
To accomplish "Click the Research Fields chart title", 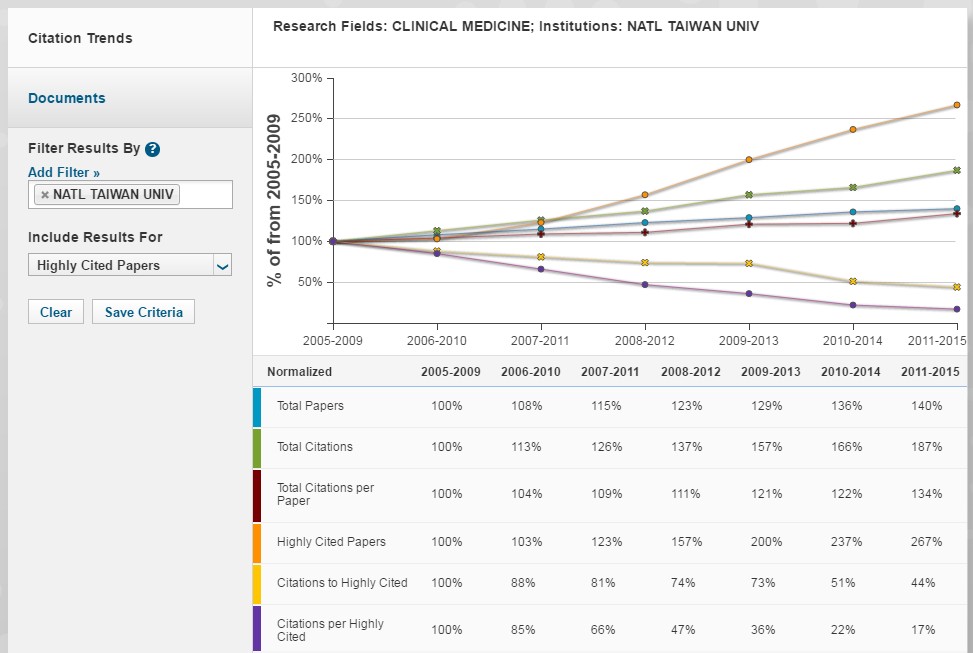I will [516, 27].
